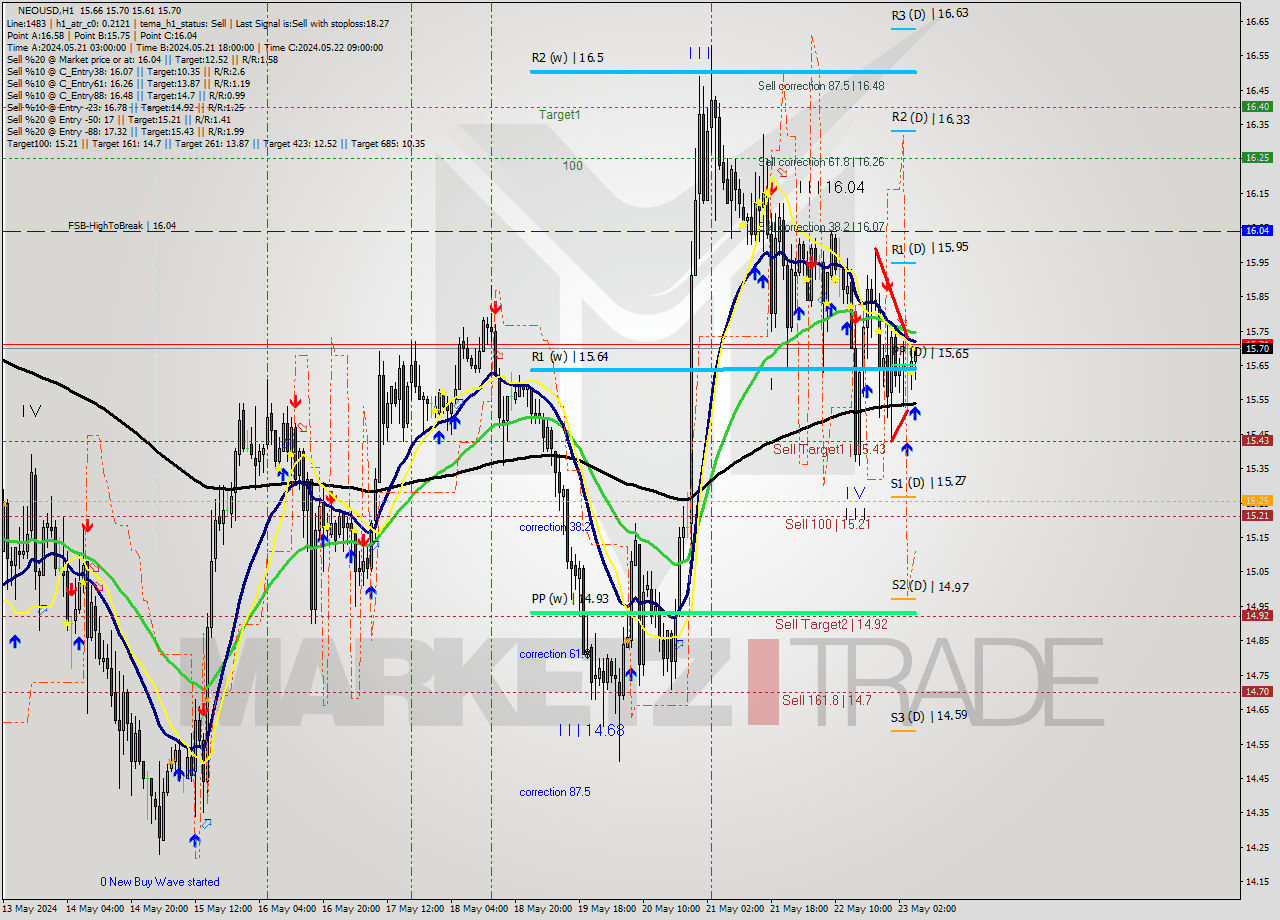Click the green 16.25 price tag on axis
Image resolution: width=1280 pixels, height=920 pixels.
[x=1257, y=158]
